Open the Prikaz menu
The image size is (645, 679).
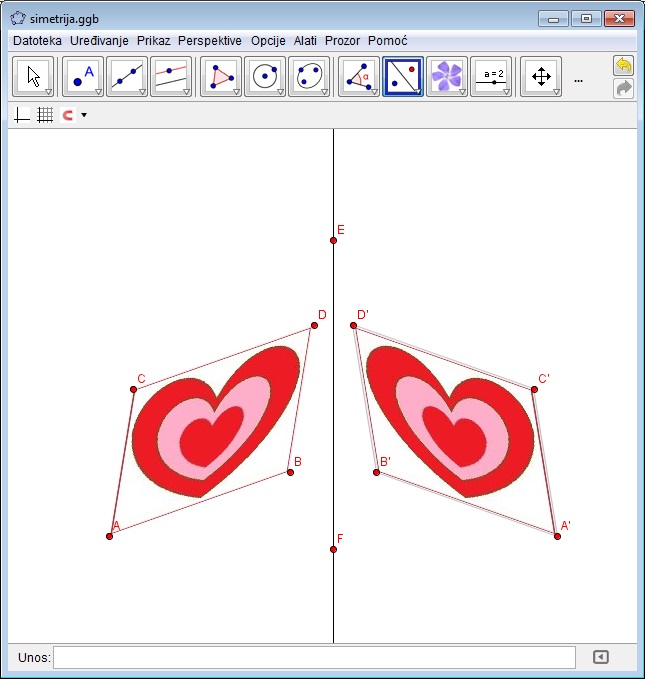[x=153, y=41]
